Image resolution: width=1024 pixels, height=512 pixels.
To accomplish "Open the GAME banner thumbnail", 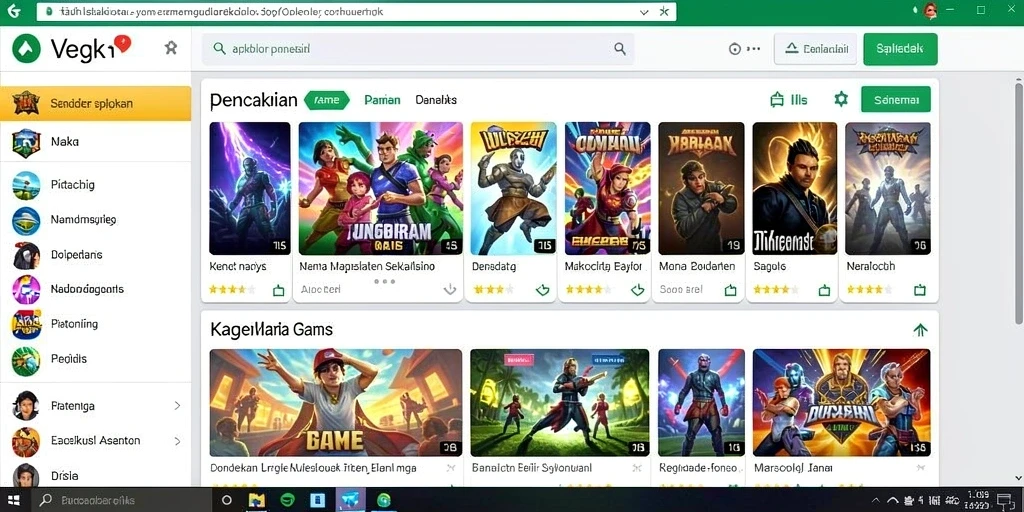I will point(336,402).
